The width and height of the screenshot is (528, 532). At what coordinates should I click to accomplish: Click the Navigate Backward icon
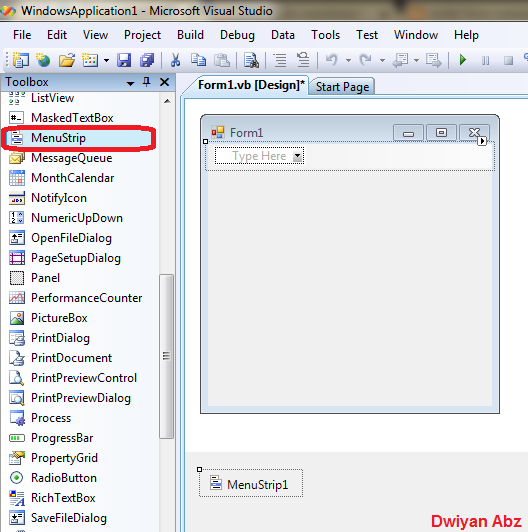pyautogui.click(x=400, y=60)
